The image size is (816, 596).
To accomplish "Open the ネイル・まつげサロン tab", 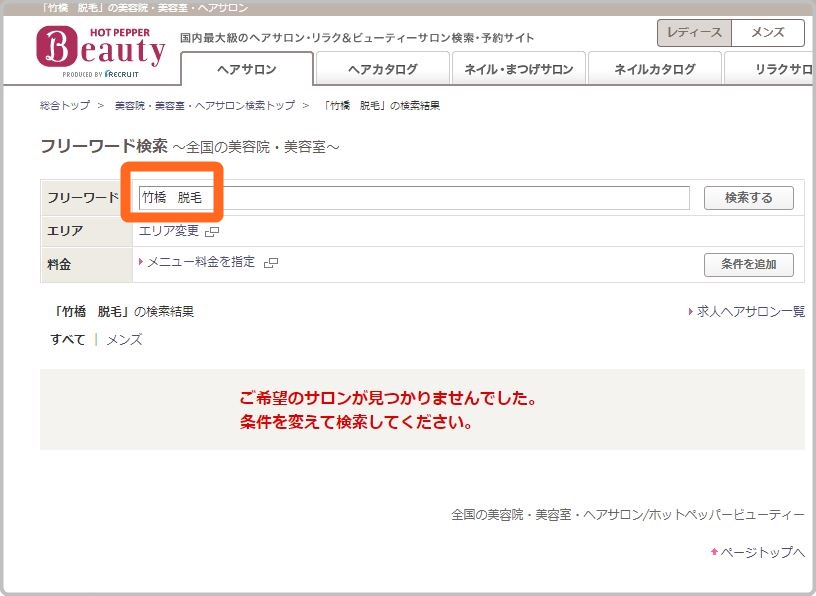I will pos(521,67).
